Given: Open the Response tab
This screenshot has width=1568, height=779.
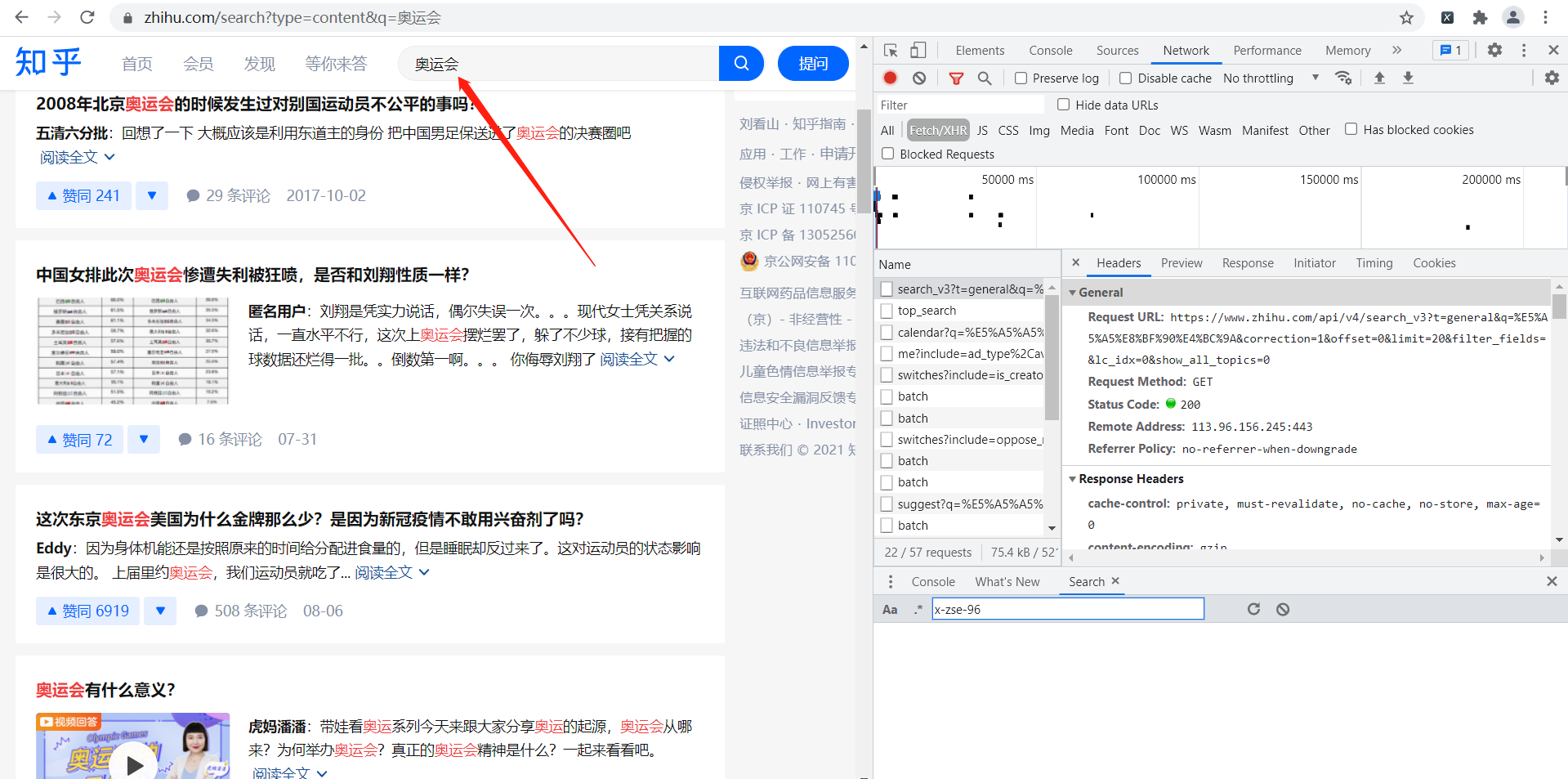Looking at the screenshot, I should [x=1248, y=263].
